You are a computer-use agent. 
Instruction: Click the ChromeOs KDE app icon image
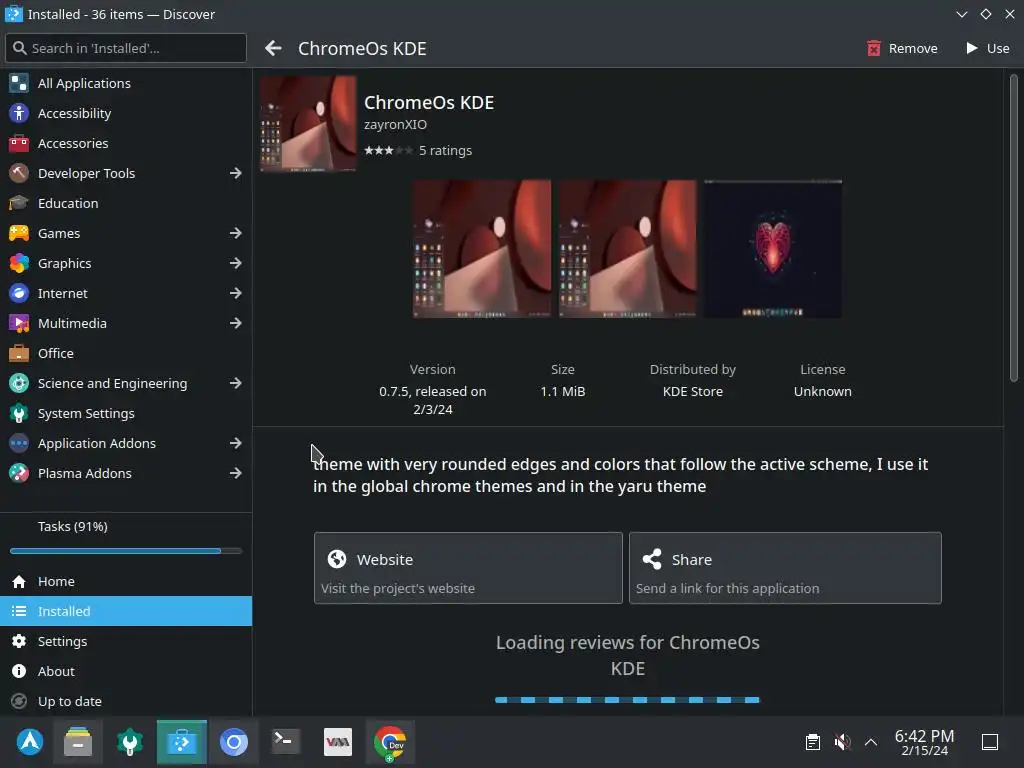(x=308, y=123)
